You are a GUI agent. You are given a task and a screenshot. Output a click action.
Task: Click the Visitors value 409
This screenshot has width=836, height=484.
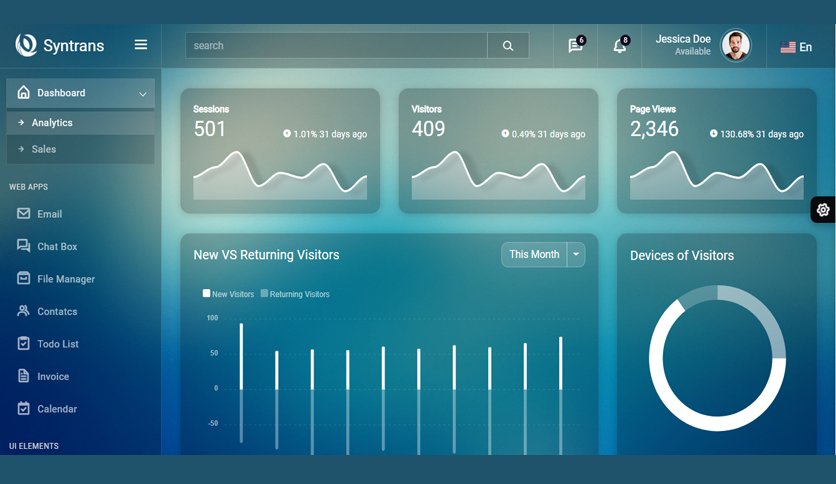point(428,128)
